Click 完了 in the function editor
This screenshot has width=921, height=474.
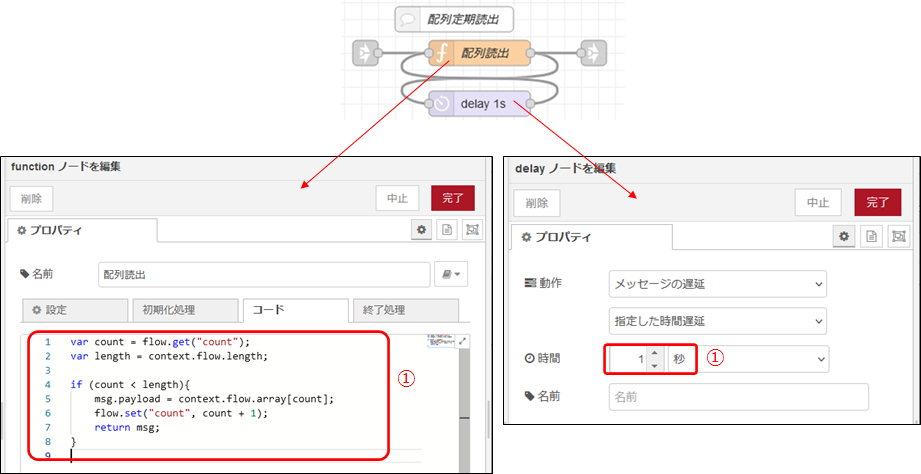pyautogui.click(x=453, y=198)
